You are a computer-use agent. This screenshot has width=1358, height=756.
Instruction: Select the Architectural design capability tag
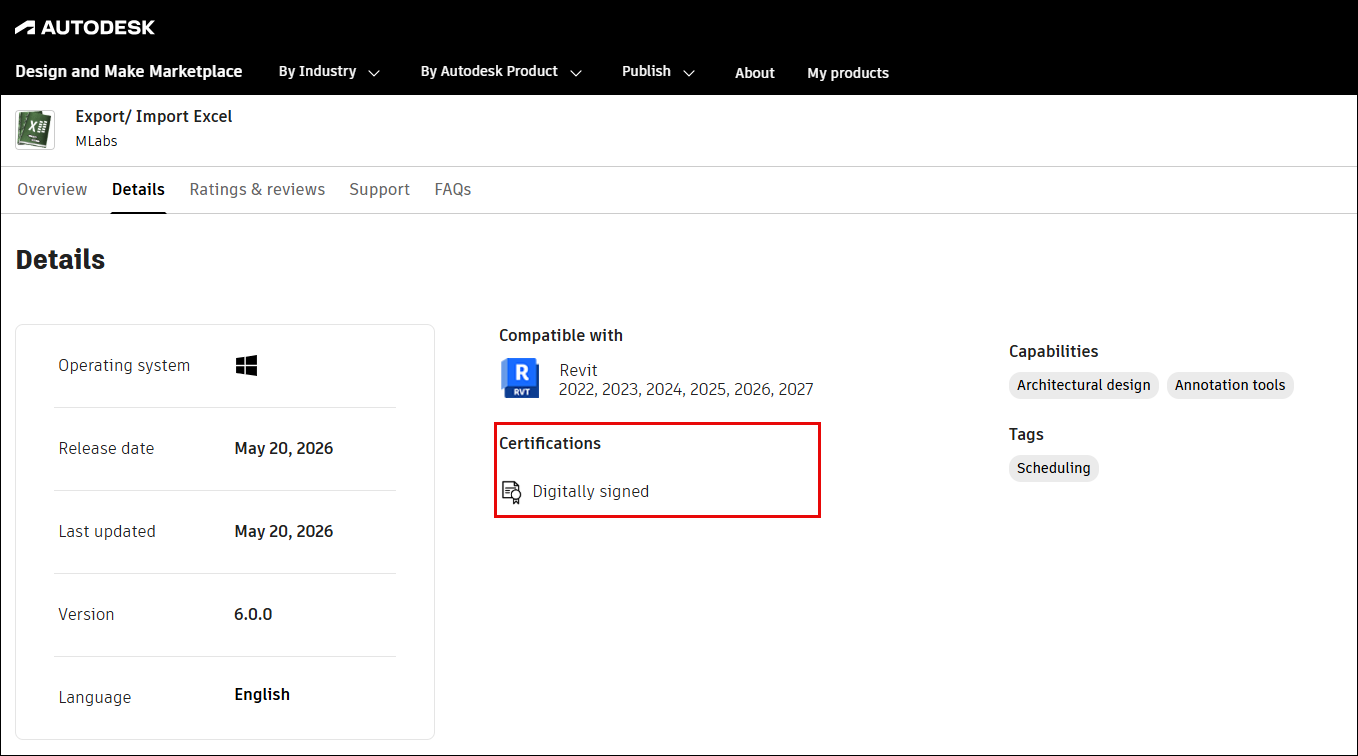click(1084, 385)
